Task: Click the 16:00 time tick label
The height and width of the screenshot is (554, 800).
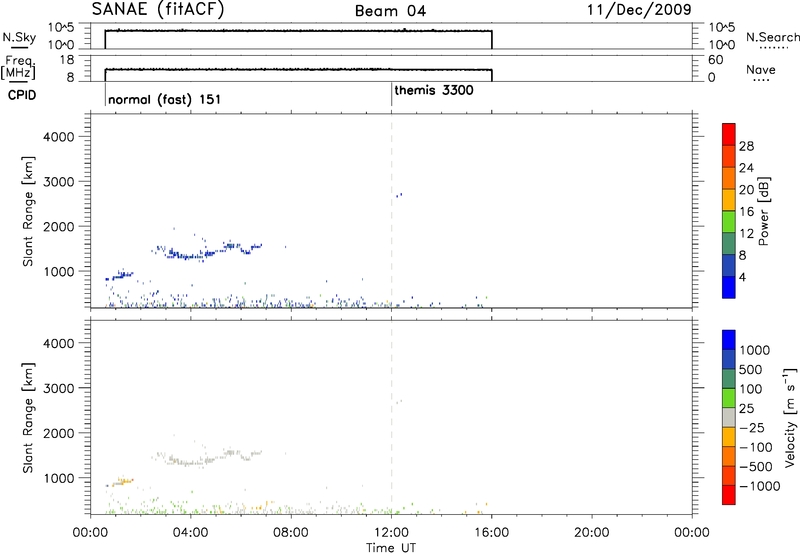Action: point(491,533)
